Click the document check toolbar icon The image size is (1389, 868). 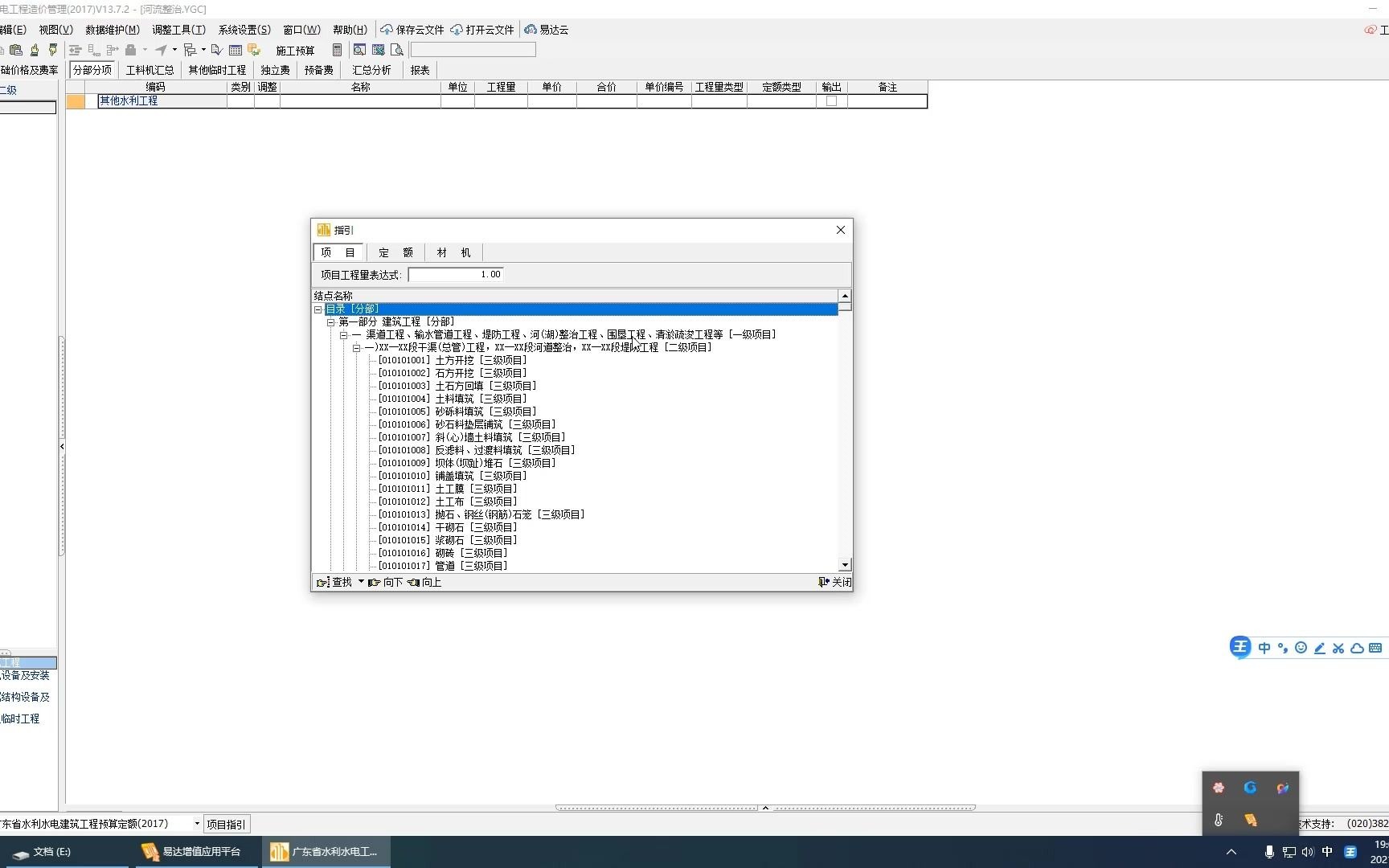(x=216, y=50)
